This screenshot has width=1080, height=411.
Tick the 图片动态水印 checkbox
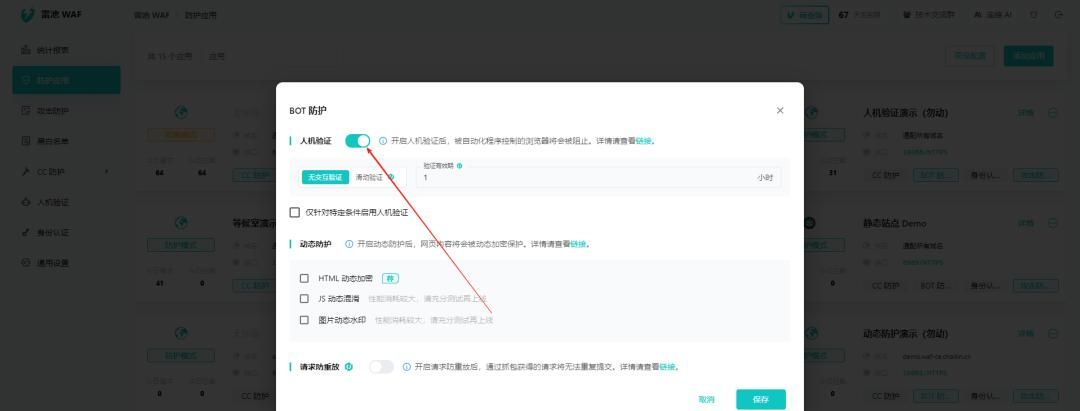pyautogui.click(x=304, y=320)
